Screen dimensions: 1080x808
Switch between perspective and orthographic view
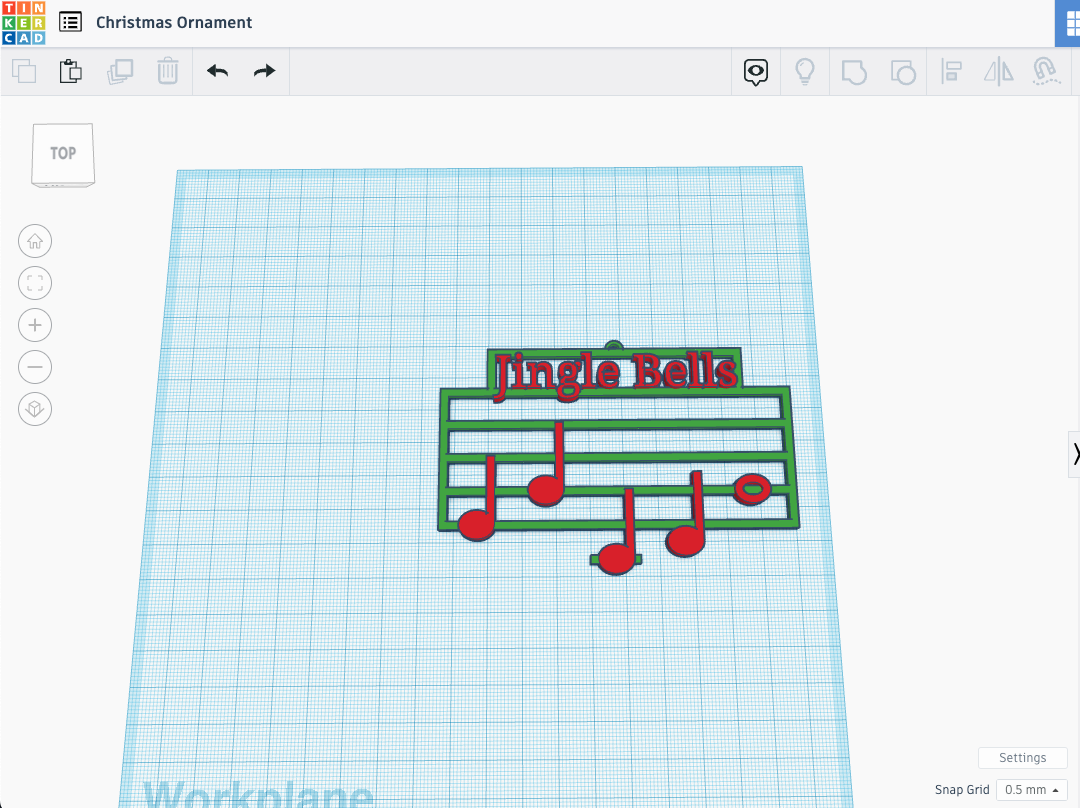coord(35,409)
